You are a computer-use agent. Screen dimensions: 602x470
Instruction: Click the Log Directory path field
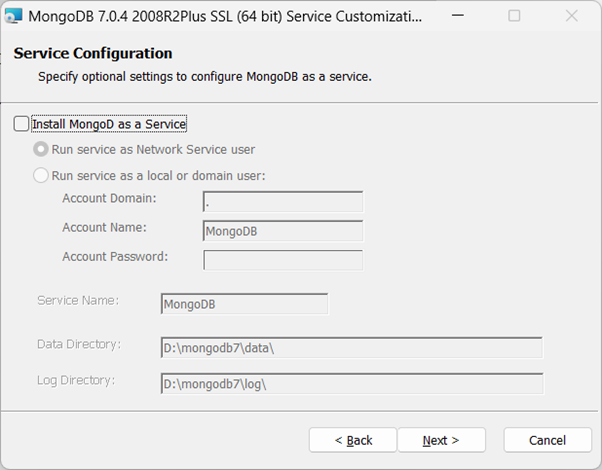click(x=351, y=384)
